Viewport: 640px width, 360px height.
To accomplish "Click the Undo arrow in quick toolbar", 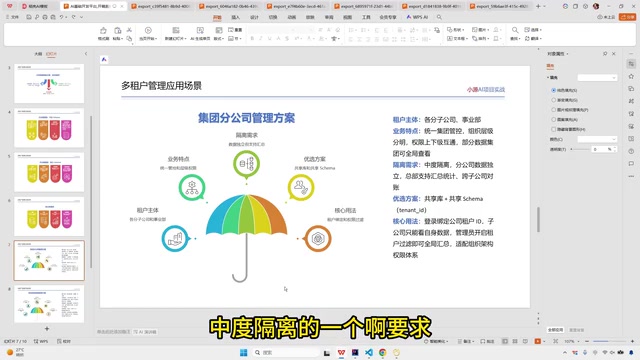I will coord(61,17).
